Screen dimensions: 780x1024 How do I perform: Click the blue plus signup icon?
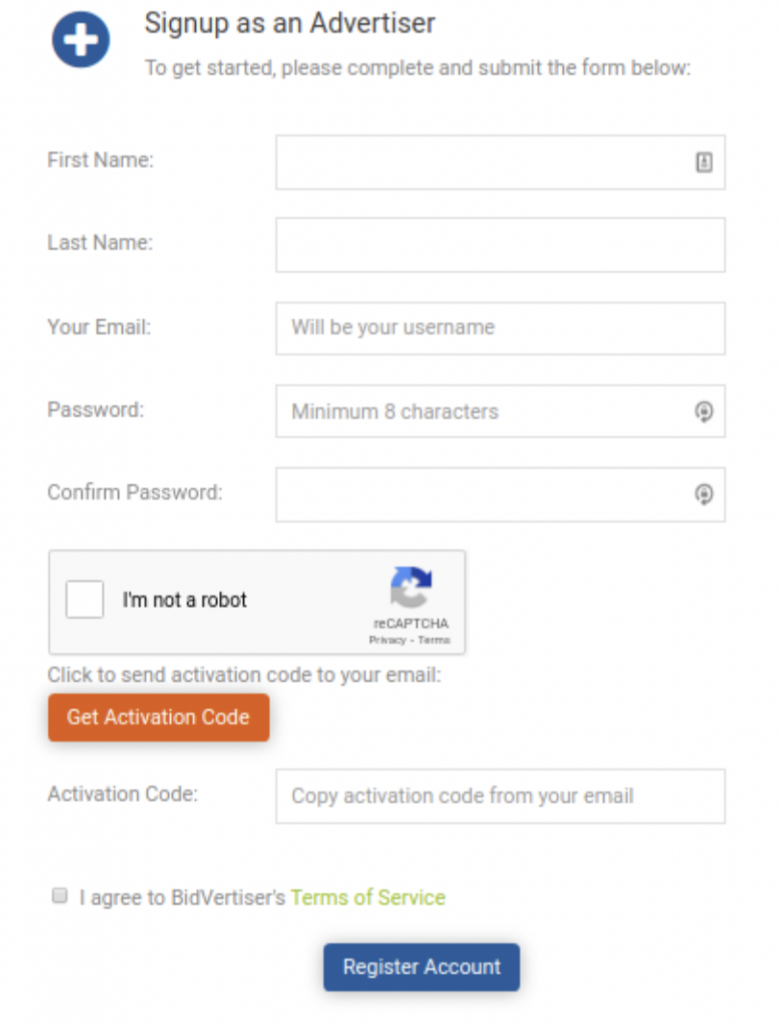(81, 40)
